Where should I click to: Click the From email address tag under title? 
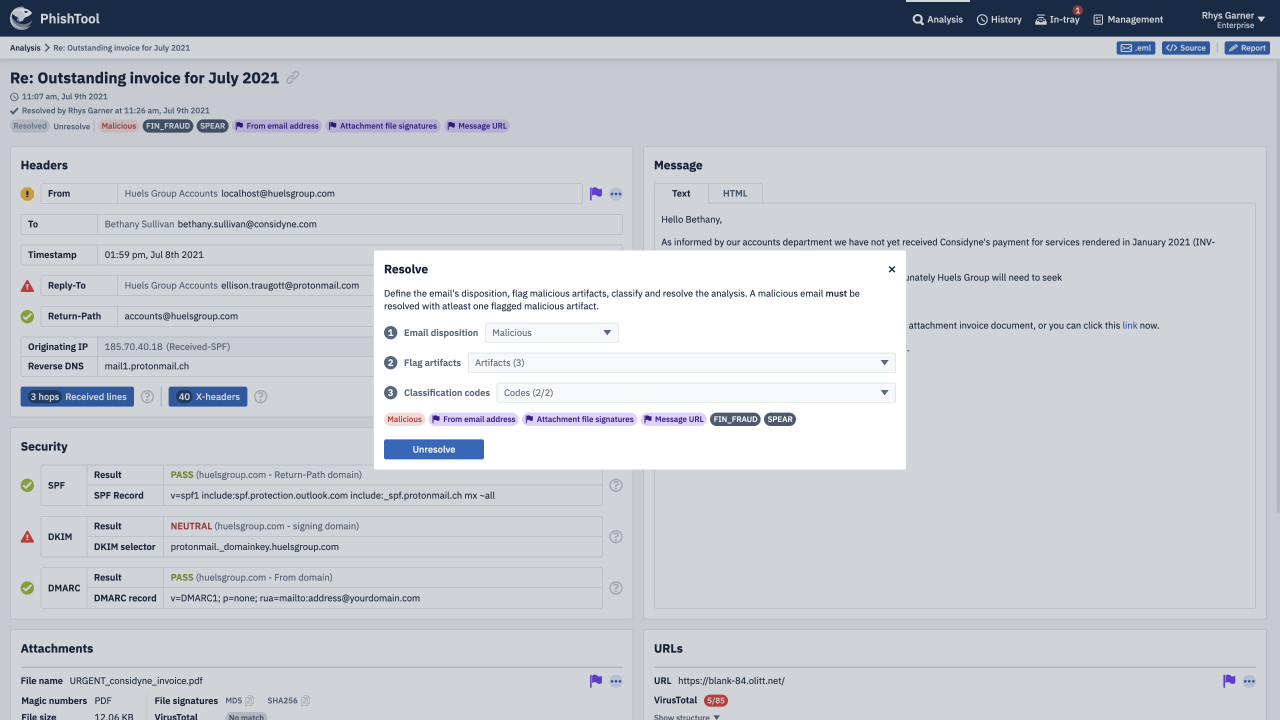point(276,126)
